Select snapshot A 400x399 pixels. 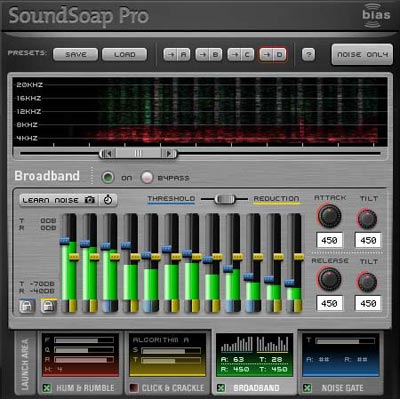(x=184, y=55)
